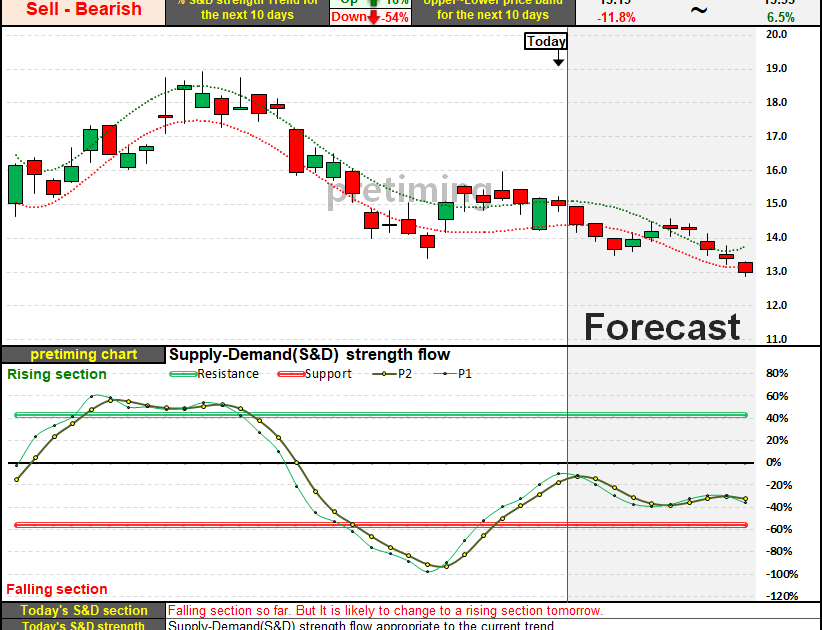Image resolution: width=822 pixels, height=630 pixels.
Task: Click the red 'Falling section' label in chart
Action: (57, 589)
